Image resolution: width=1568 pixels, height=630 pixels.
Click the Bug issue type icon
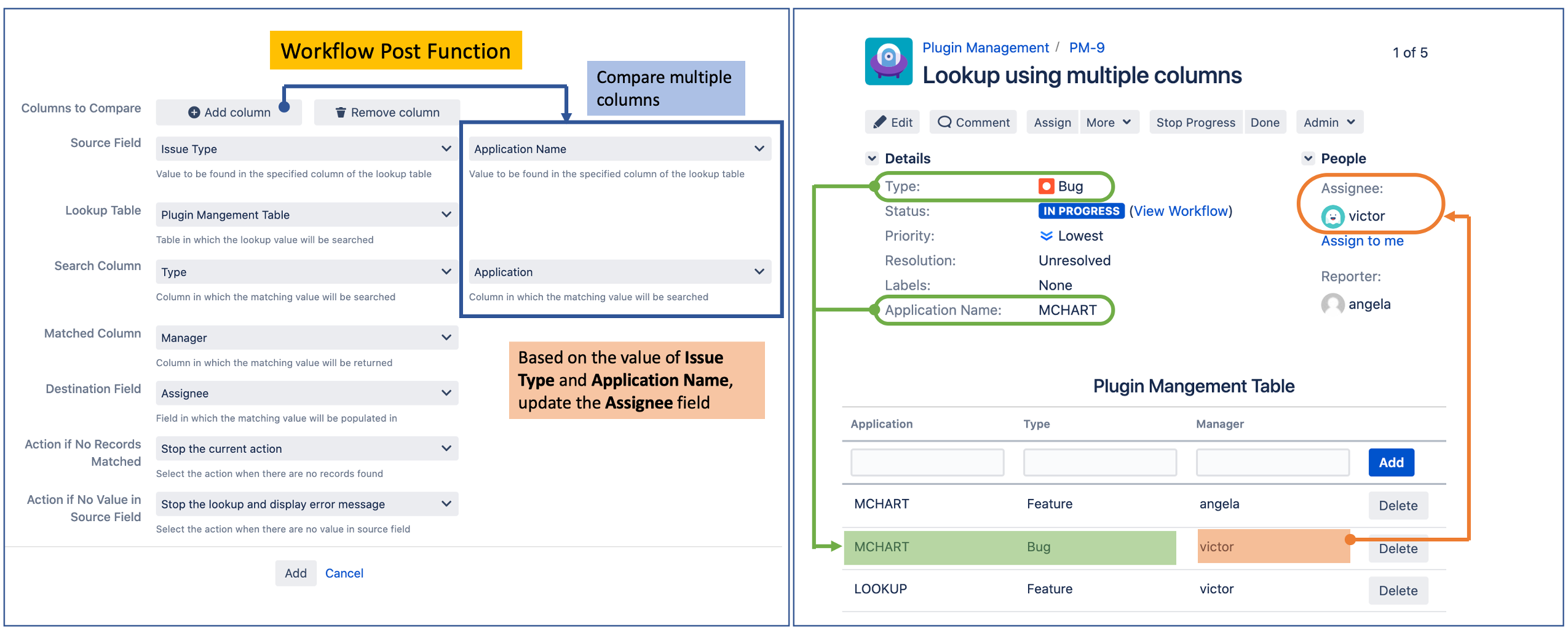click(x=1045, y=186)
